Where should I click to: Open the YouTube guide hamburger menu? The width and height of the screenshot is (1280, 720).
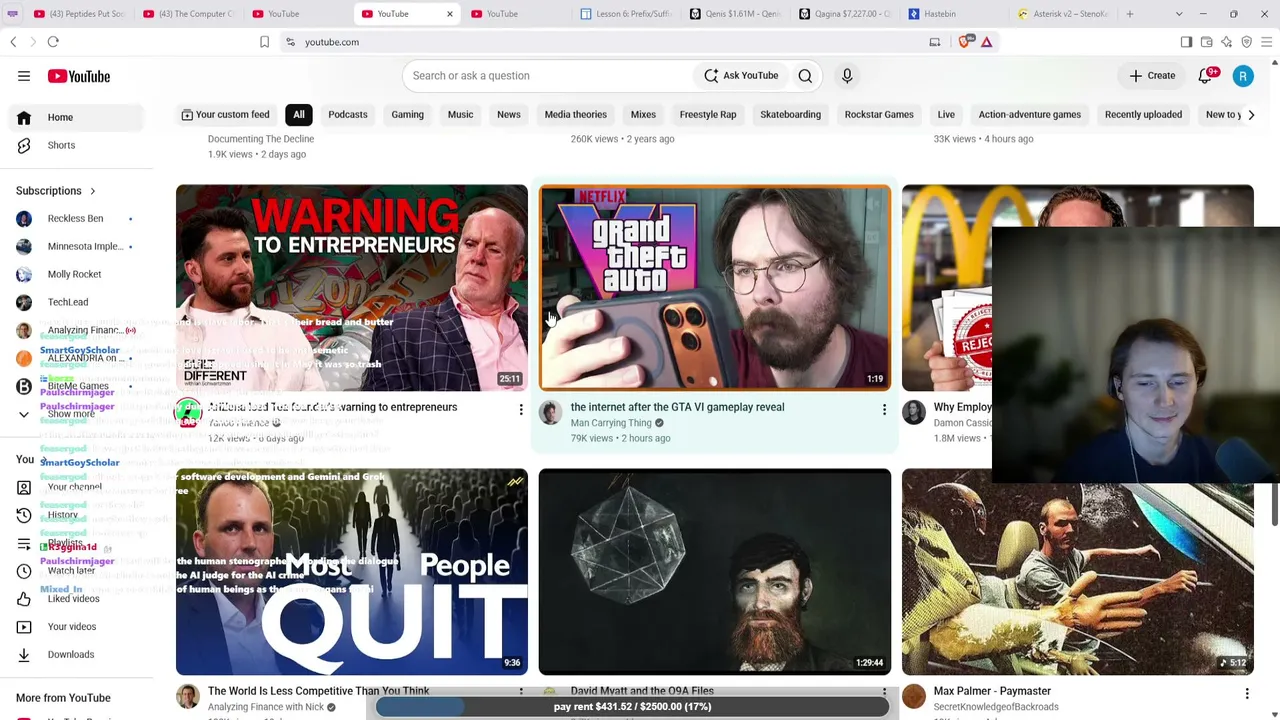24,76
